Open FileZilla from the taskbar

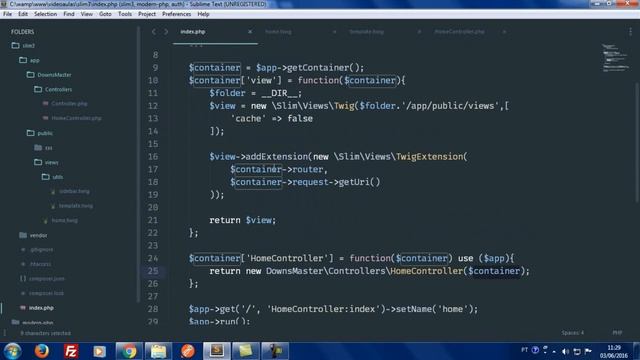coord(71,351)
